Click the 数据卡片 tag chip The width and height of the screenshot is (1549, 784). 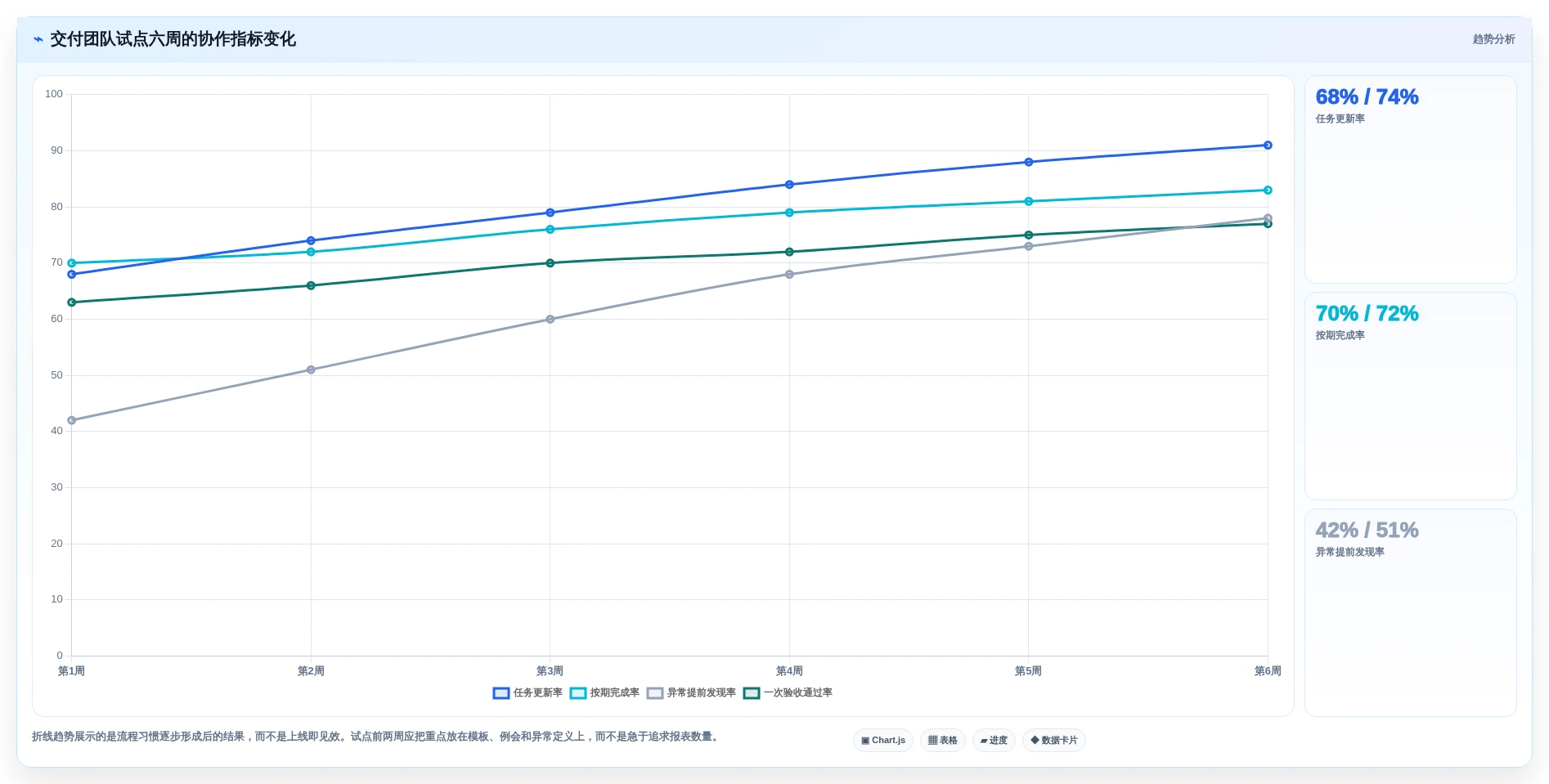1054,741
